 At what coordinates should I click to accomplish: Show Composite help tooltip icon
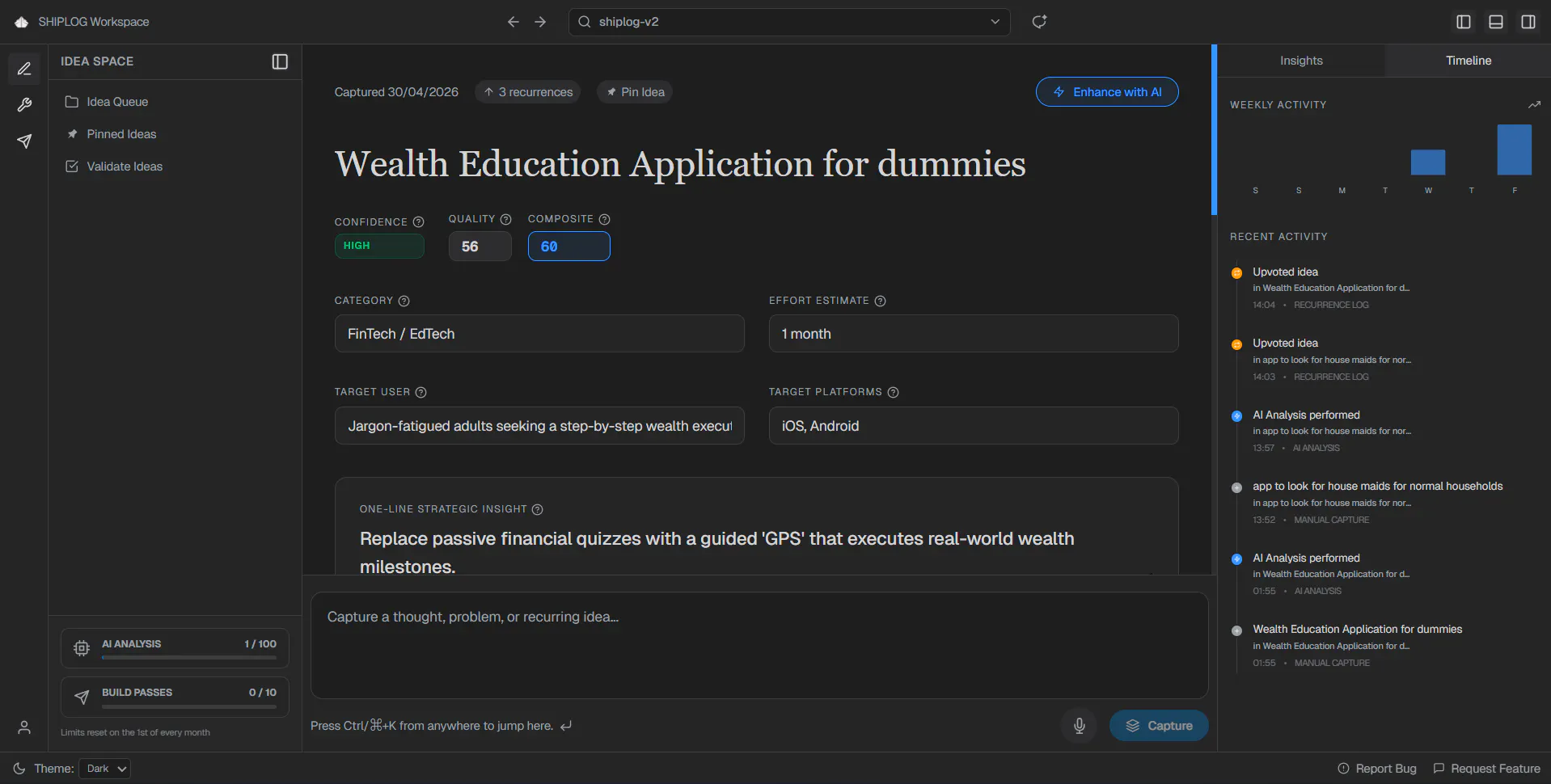[x=605, y=219]
